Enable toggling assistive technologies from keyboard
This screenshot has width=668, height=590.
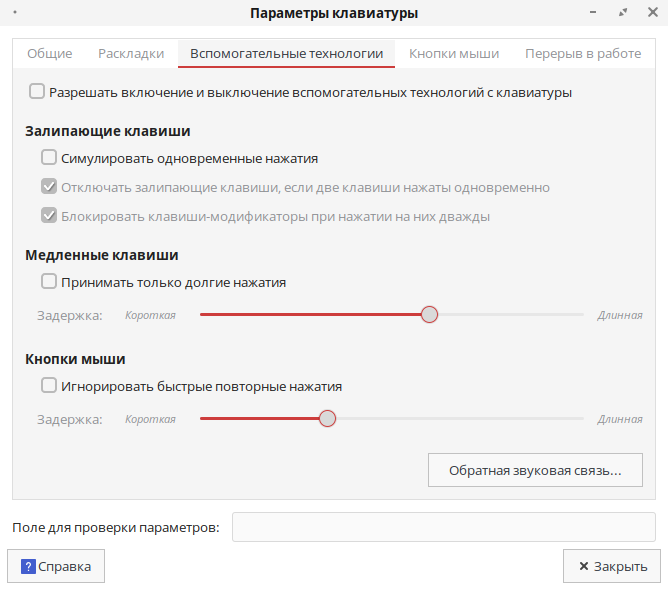[x=37, y=92]
